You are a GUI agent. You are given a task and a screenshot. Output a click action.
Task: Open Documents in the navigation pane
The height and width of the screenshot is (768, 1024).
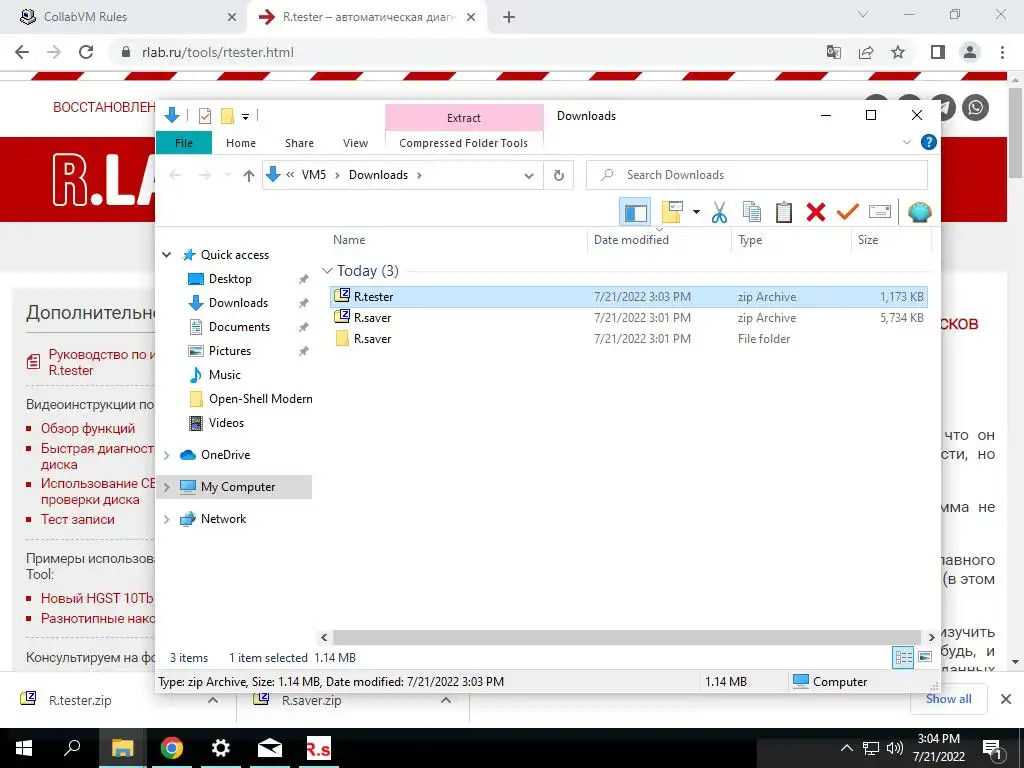239,327
